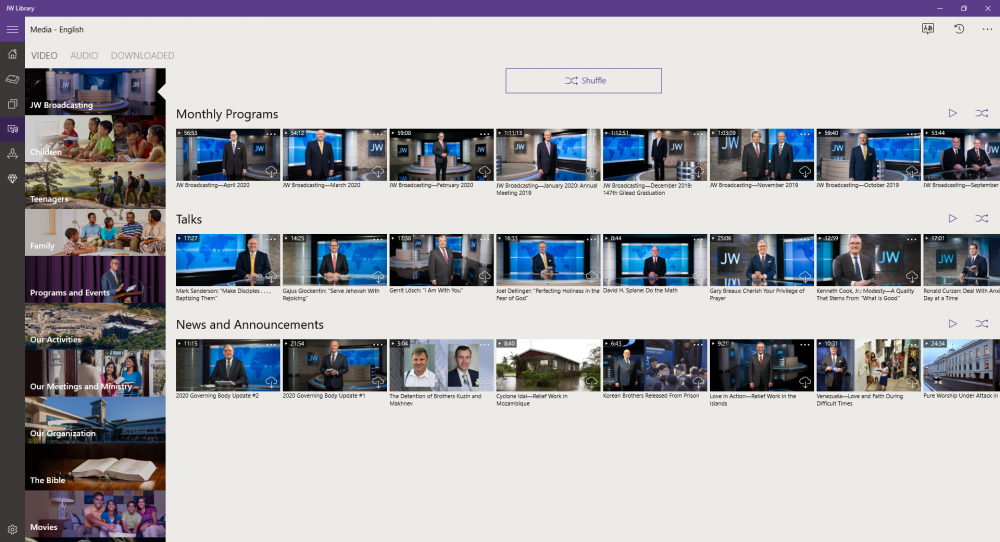Viewport: 1000px width, 542px height.
Task: Open the Cyclone Idai relief work video thumbnail
Action: point(547,366)
